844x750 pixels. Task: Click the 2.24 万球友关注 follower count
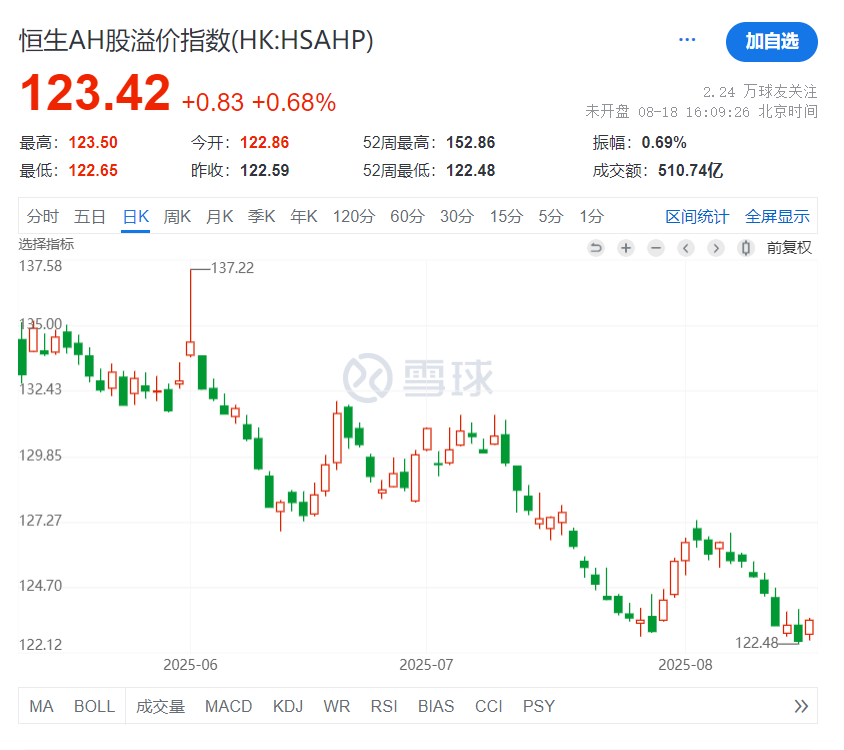click(x=760, y=92)
